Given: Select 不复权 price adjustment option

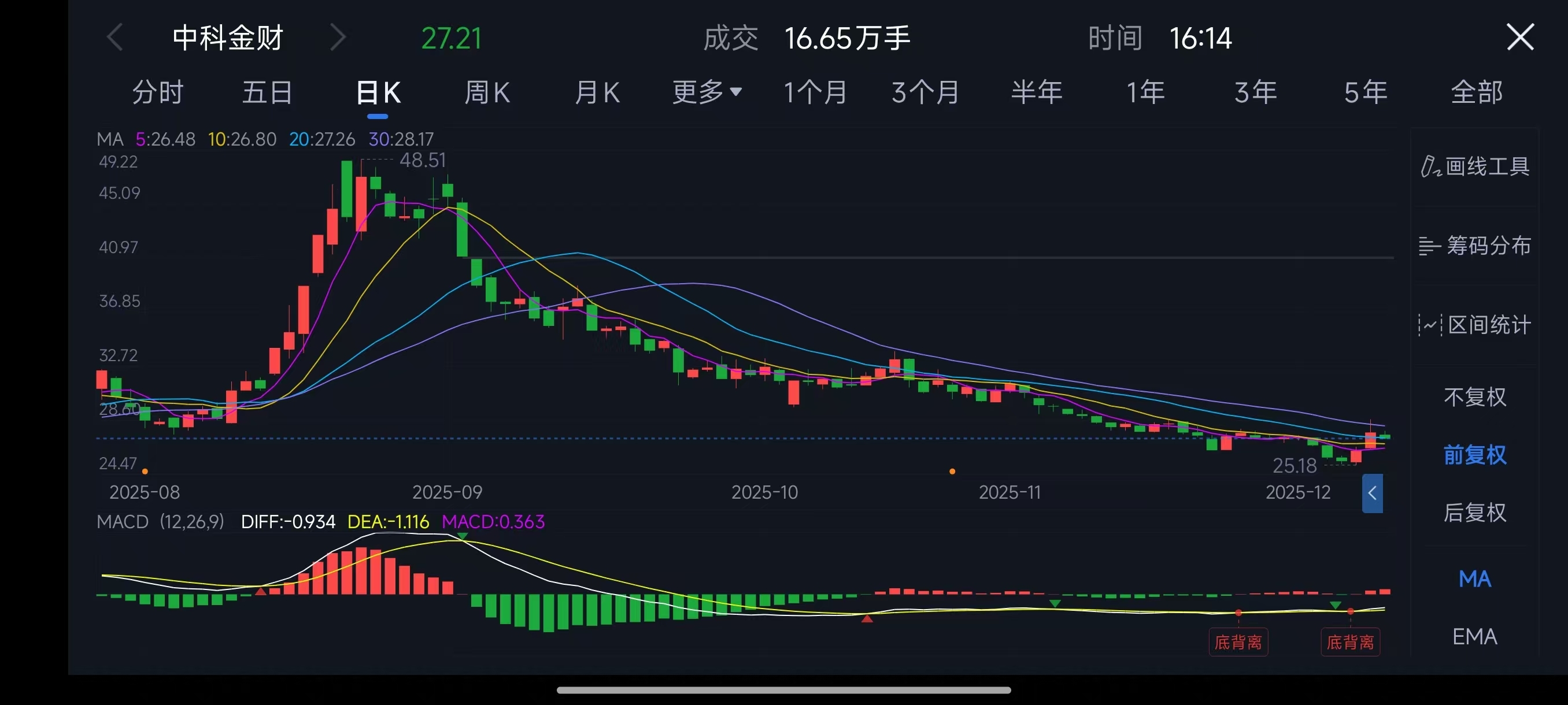Looking at the screenshot, I should click(x=1474, y=397).
